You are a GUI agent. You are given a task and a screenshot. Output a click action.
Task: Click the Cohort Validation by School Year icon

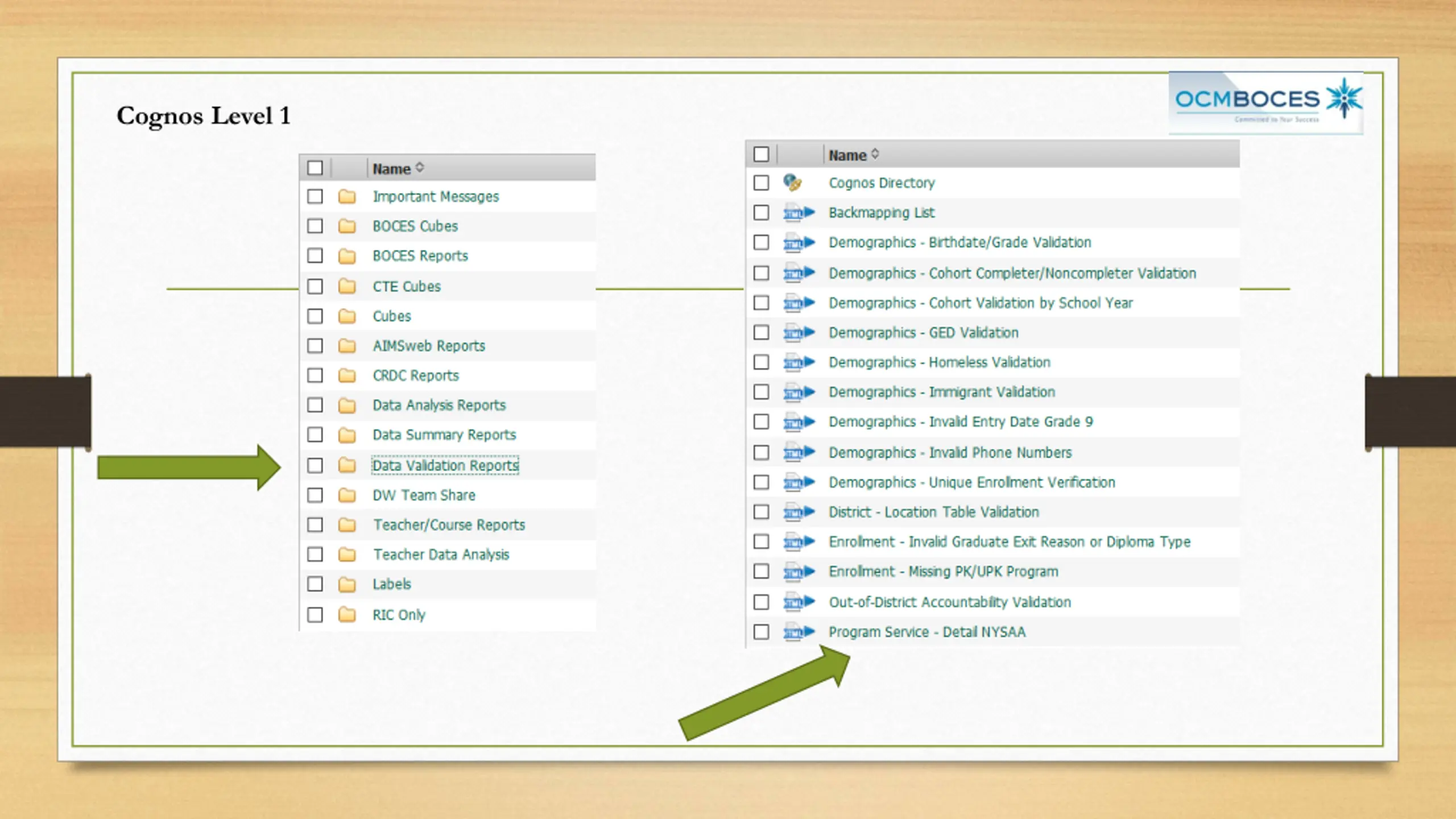[x=799, y=303]
